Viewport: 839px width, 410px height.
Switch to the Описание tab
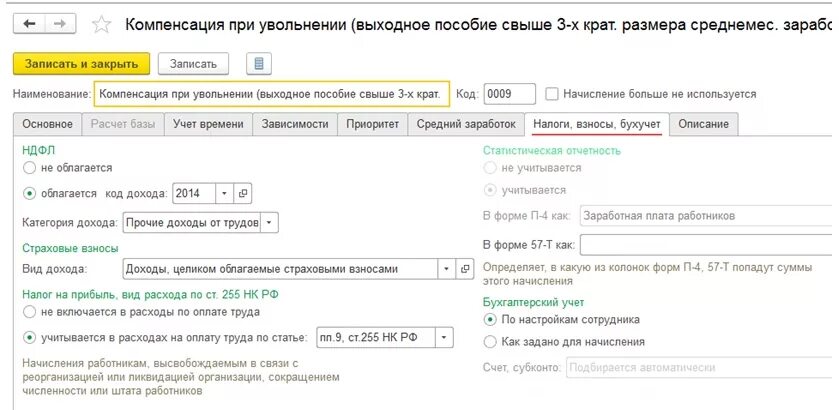click(704, 124)
